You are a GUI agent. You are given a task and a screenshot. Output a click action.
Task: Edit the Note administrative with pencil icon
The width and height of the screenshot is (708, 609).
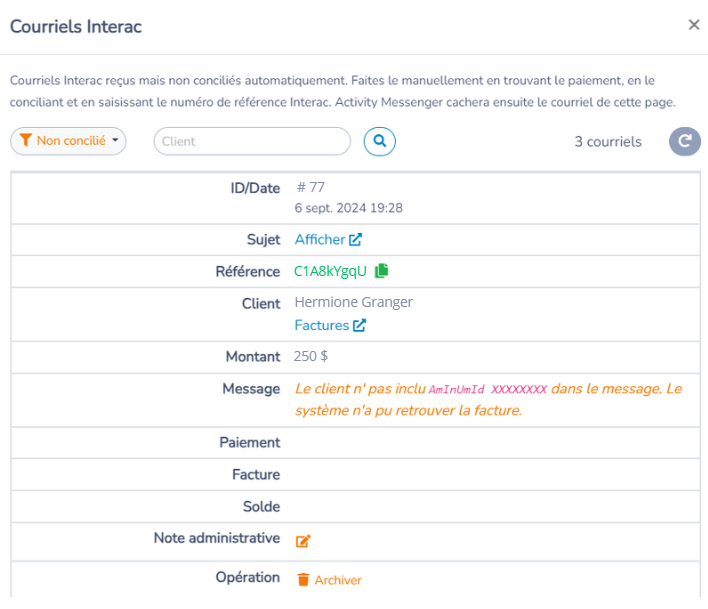[303, 540]
